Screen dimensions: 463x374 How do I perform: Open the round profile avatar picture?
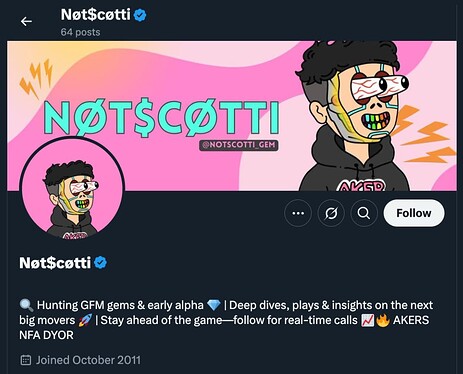click(x=72, y=188)
